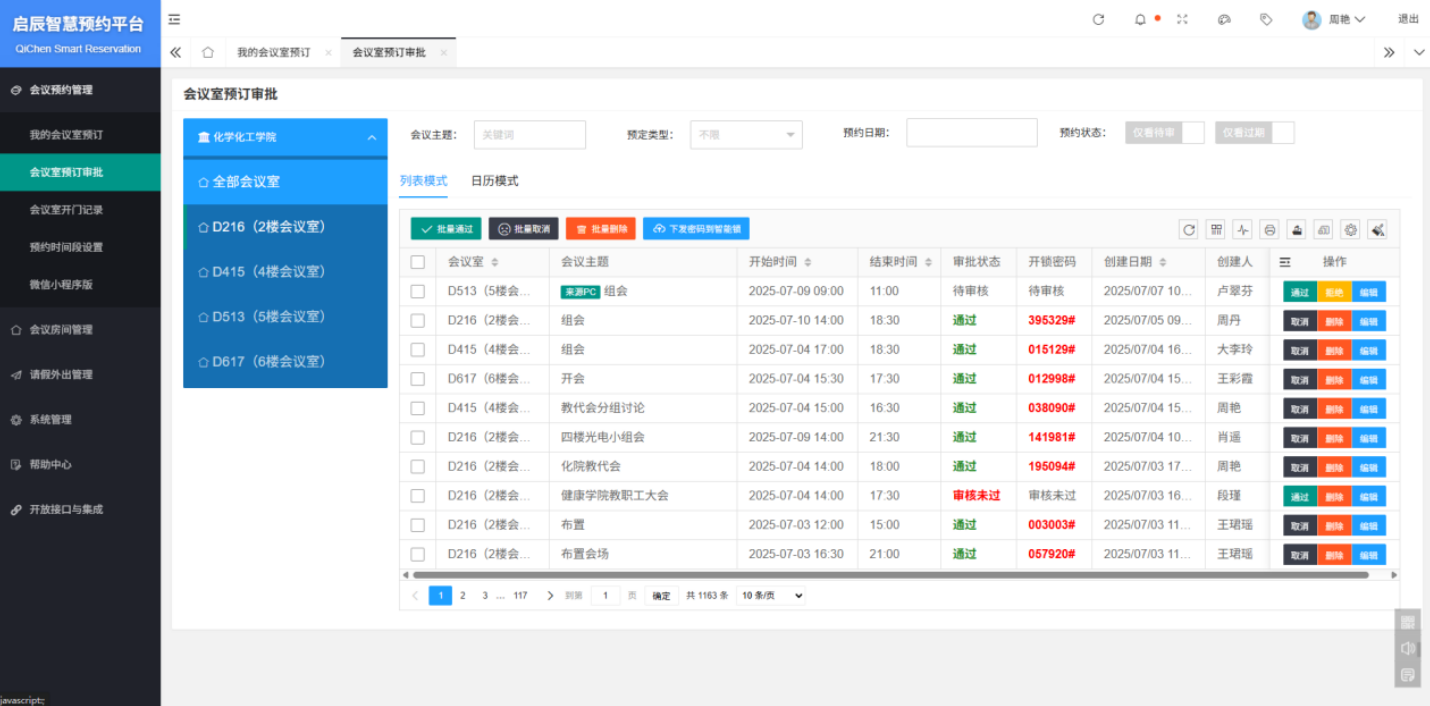This screenshot has width=1430, height=706.
Task: Click the notification bell icon
Action: pyautogui.click(x=1140, y=20)
